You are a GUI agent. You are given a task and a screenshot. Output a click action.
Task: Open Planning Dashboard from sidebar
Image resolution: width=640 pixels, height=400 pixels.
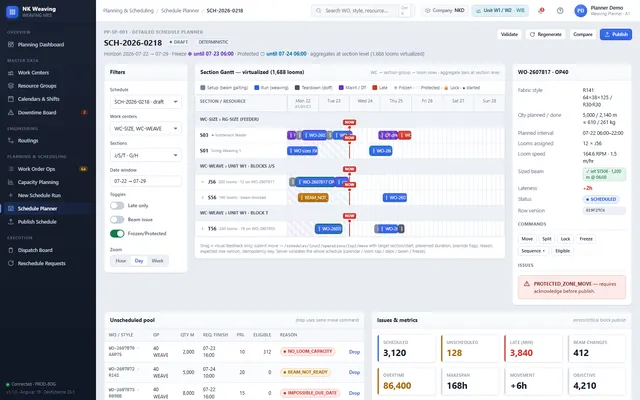pyautogui.click(x=41, y=44)
